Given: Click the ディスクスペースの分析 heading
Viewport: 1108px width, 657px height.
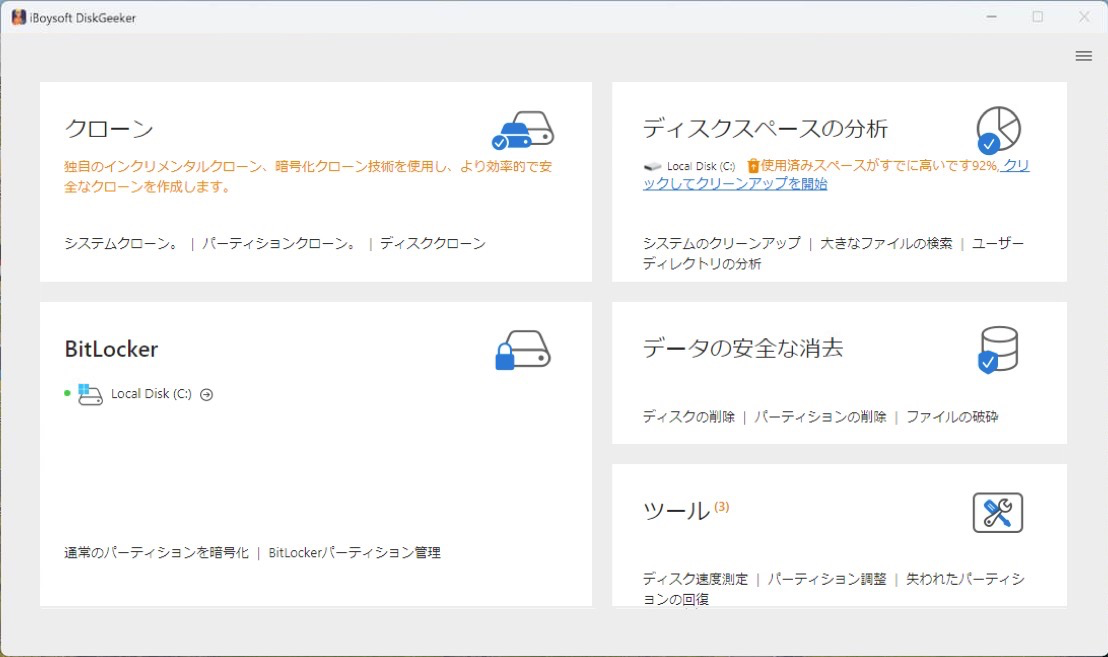Looking at the screenshot, I should point(765,129).
